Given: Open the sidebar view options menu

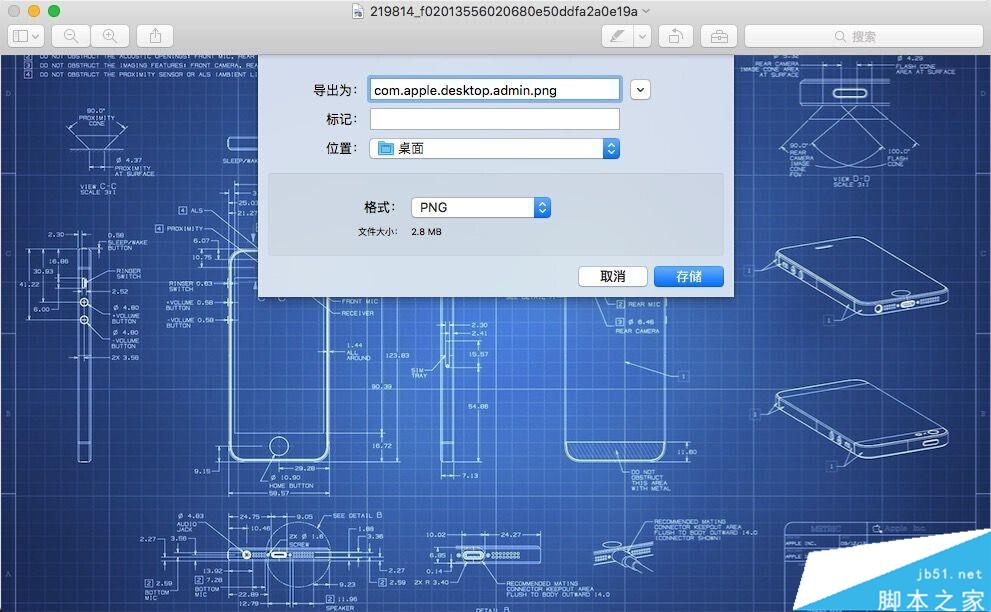Looking at the screenshot, I should click(x=25, y=36).
